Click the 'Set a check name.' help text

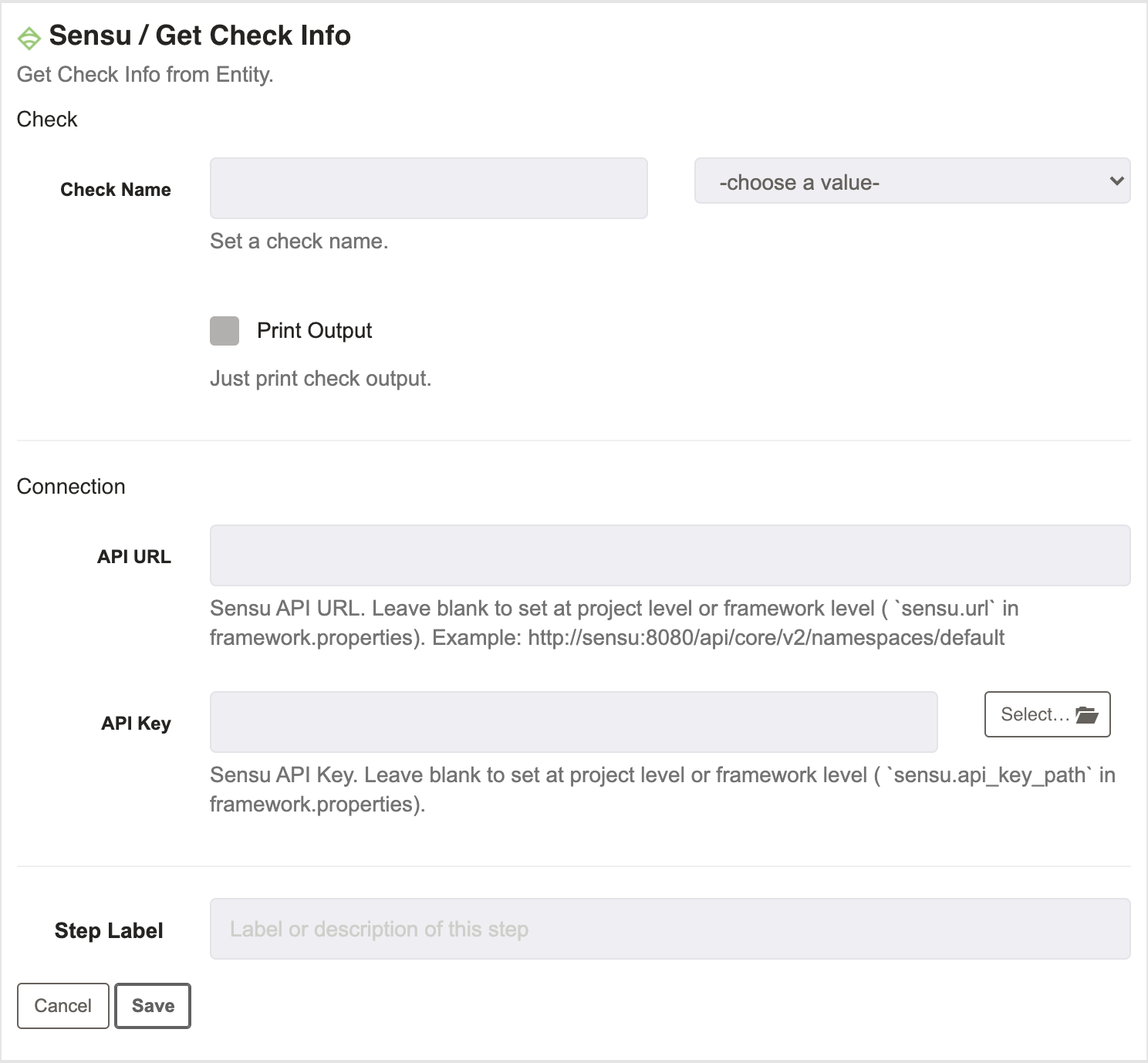coord(299,241)
